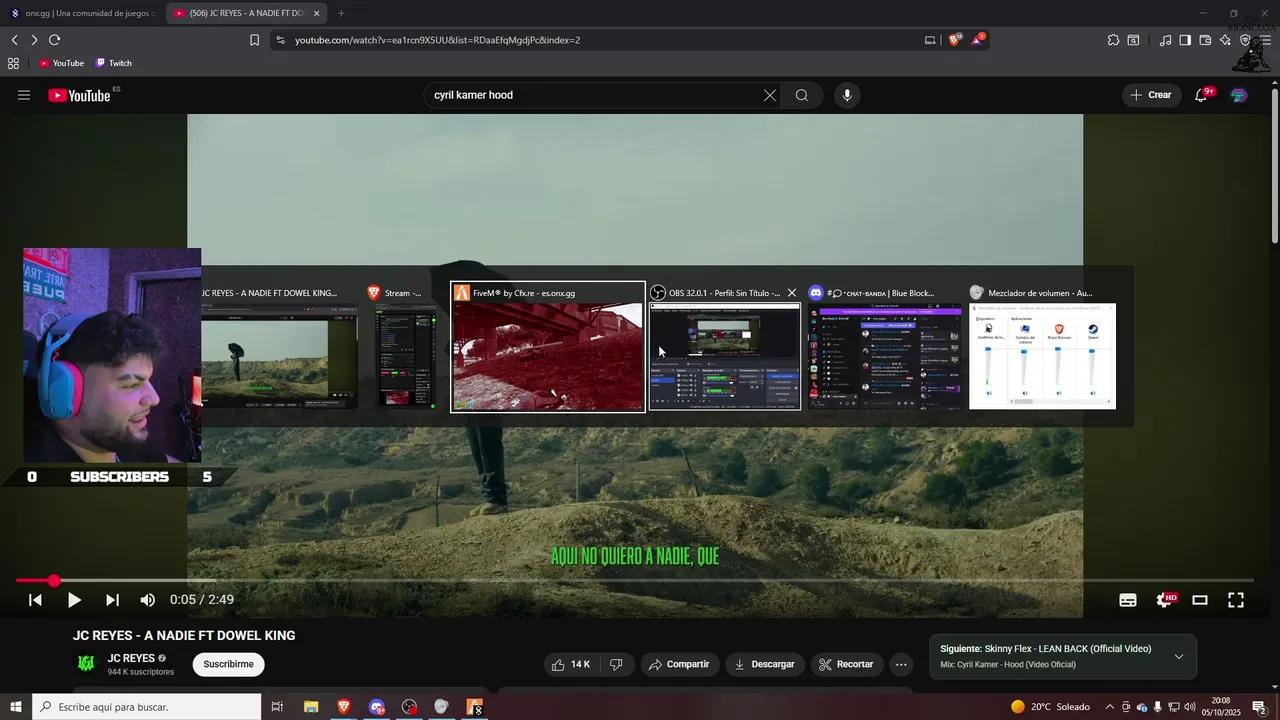Click the Suscribirme button

pos(228,664)
